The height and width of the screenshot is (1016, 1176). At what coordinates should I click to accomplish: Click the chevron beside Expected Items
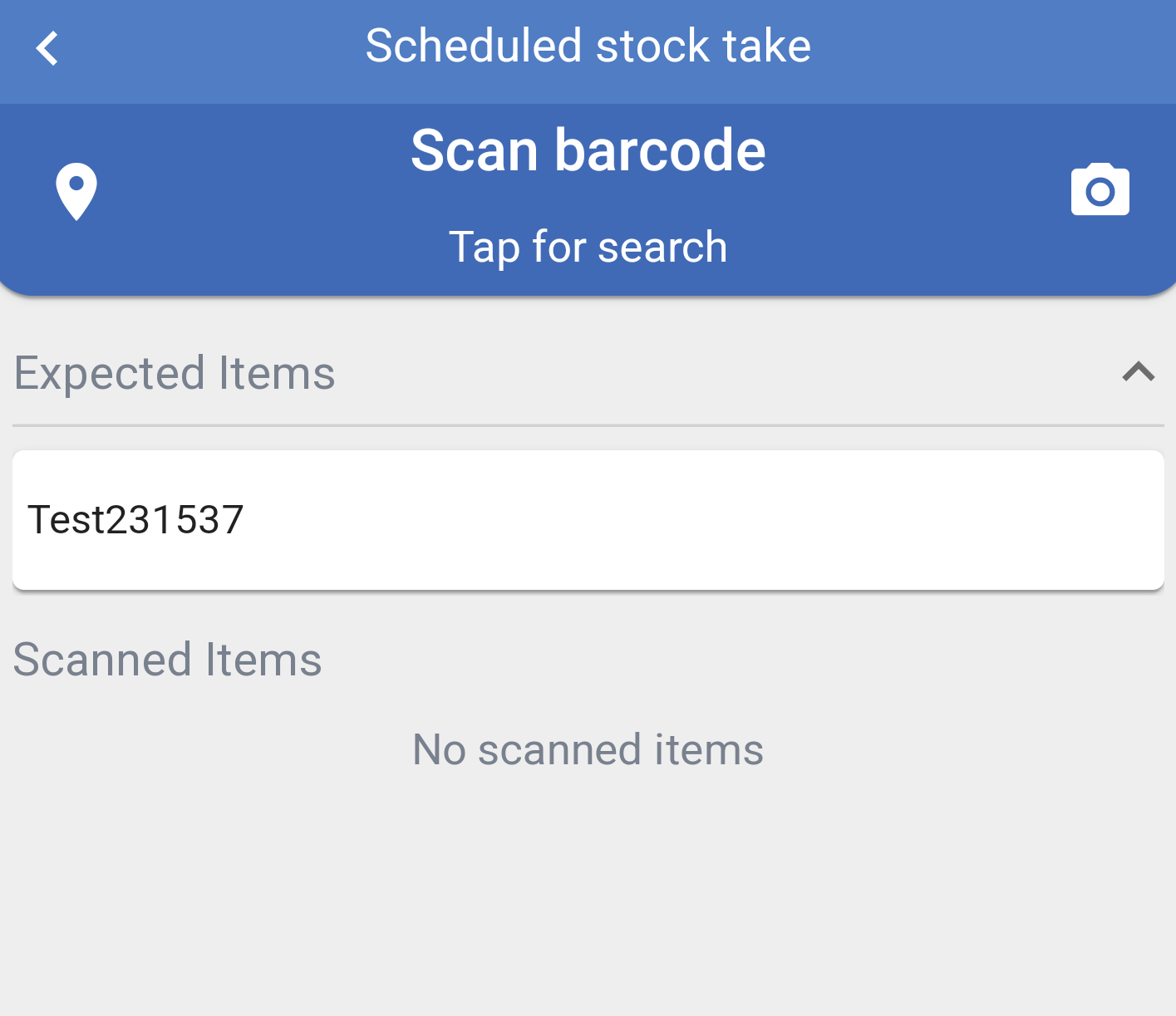point(1138,371)
